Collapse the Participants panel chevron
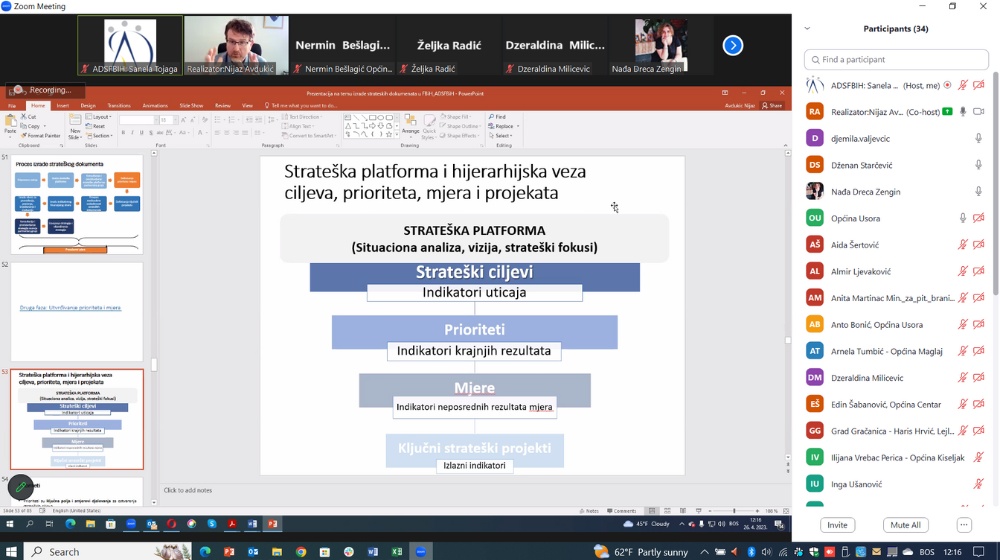 [x=807, y=29]
